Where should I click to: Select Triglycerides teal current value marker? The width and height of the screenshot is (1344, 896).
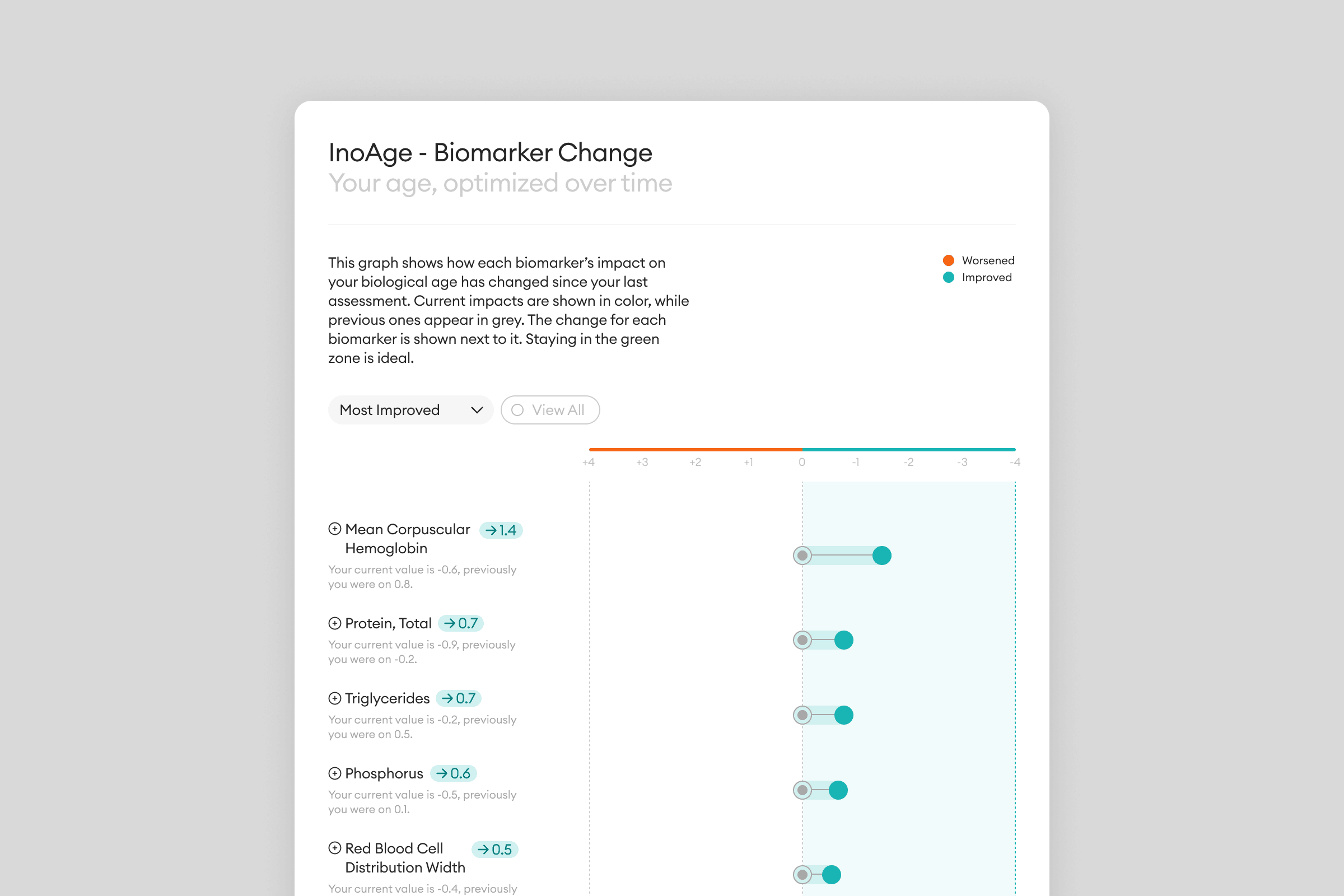tap(843, 715)
